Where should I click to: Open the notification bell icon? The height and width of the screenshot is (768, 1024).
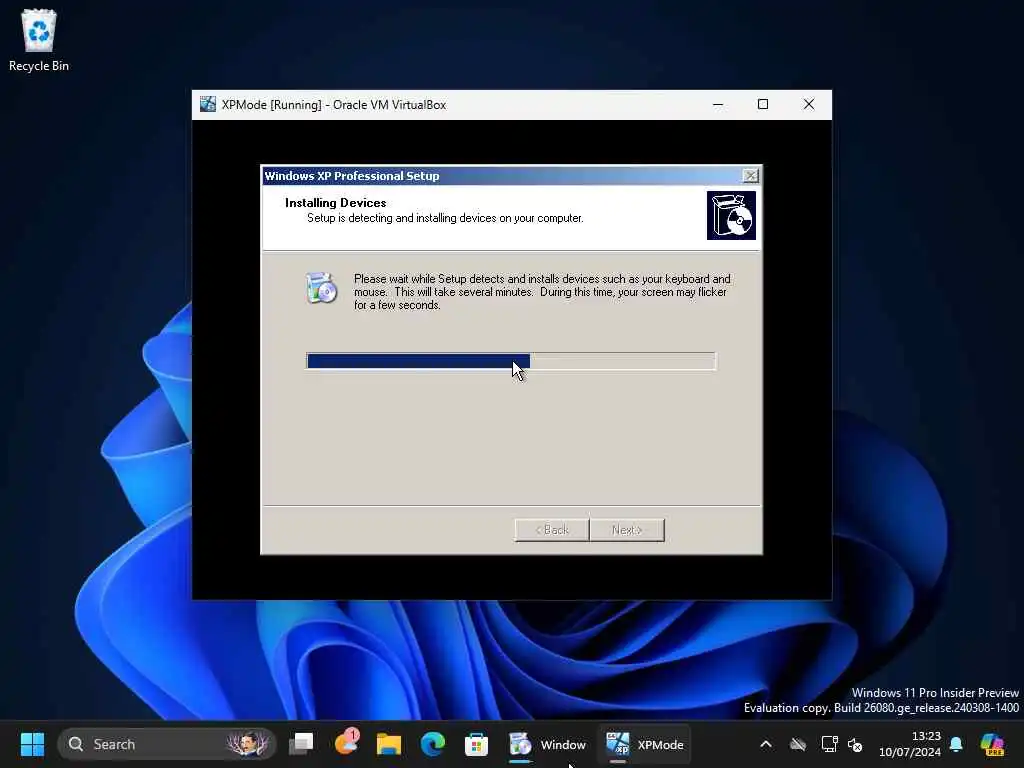(x=956, y=744)
